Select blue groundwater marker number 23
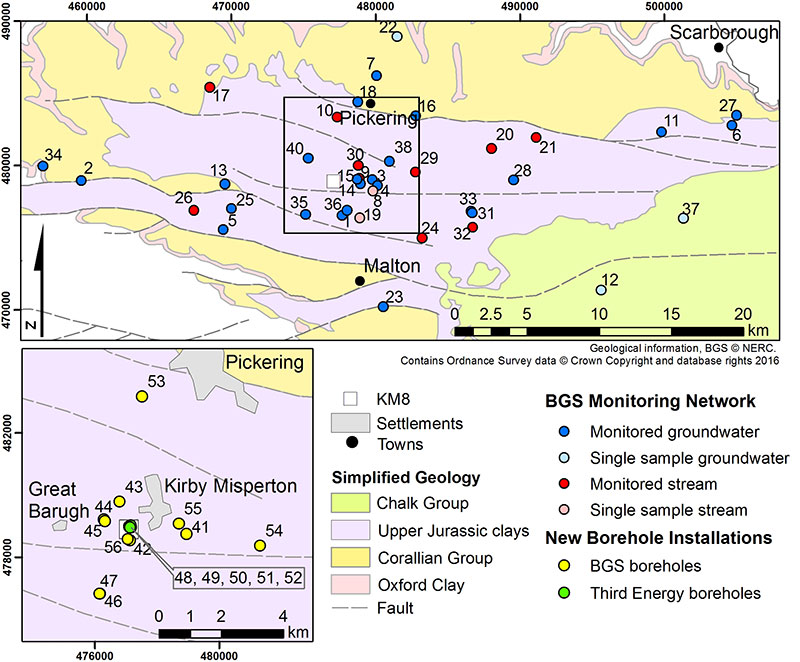800x662 pixels. 383,307
